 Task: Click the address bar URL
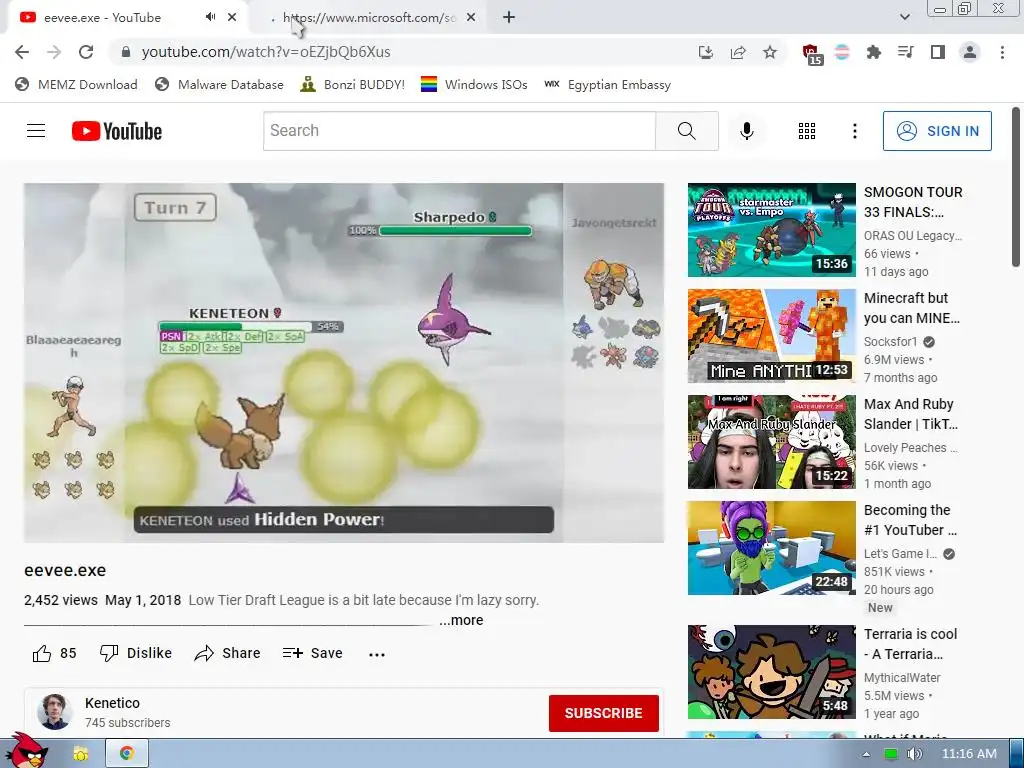pos(266,52)
